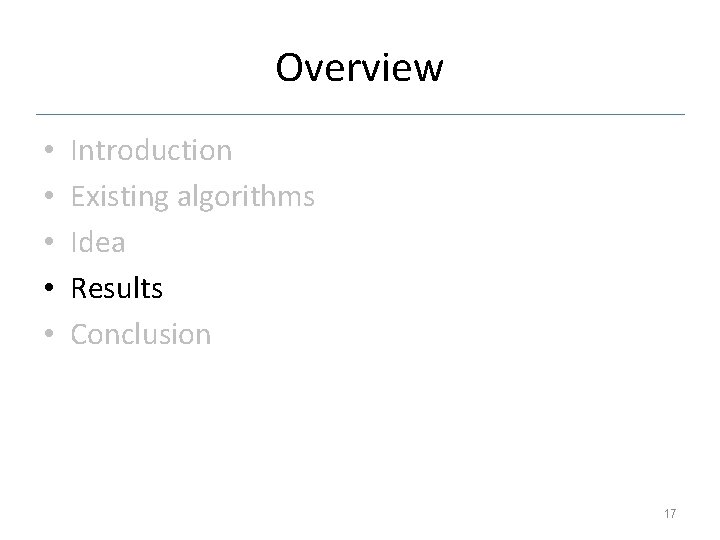Click the capital E in Existing
This screenshot has height=540, width=720.
coord(79,196)
